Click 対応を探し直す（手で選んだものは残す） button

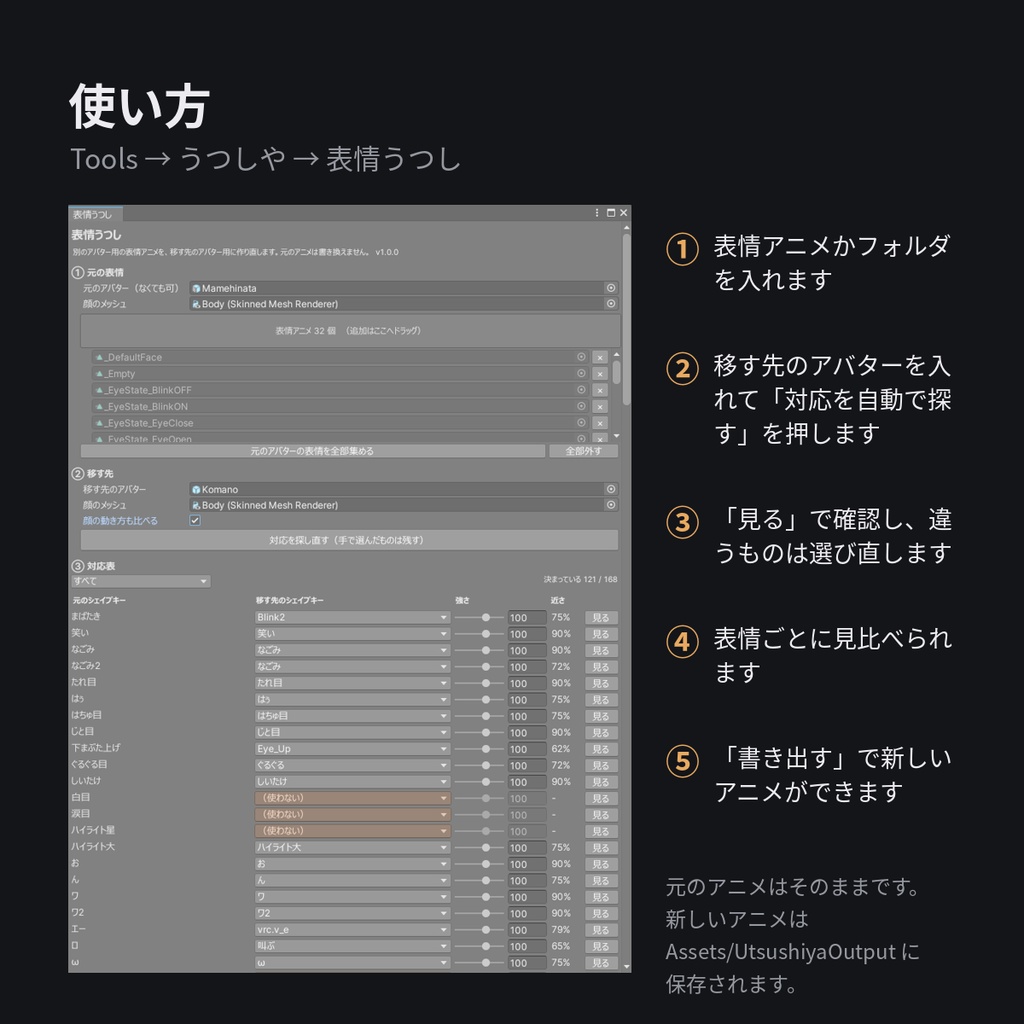pos(349,540)
